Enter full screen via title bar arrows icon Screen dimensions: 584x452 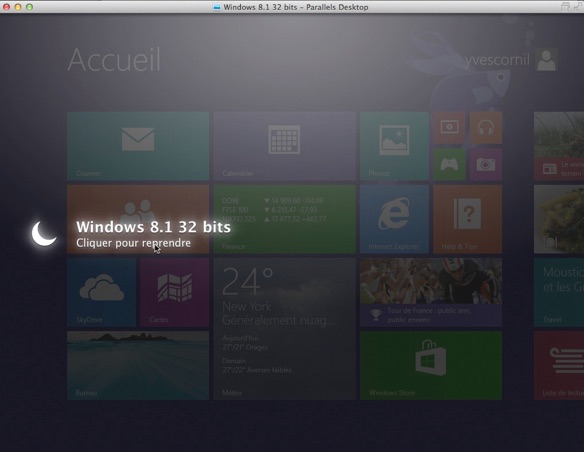[x=578, y=7]
